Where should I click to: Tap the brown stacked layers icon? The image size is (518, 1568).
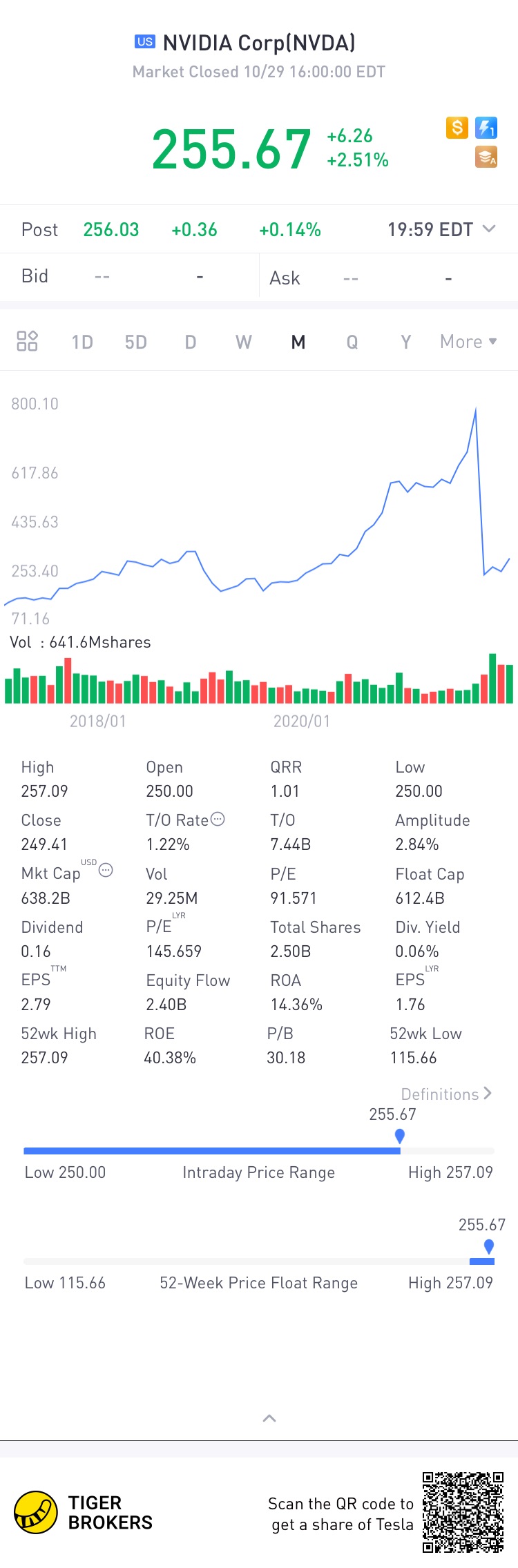click(x=486, y=158)
